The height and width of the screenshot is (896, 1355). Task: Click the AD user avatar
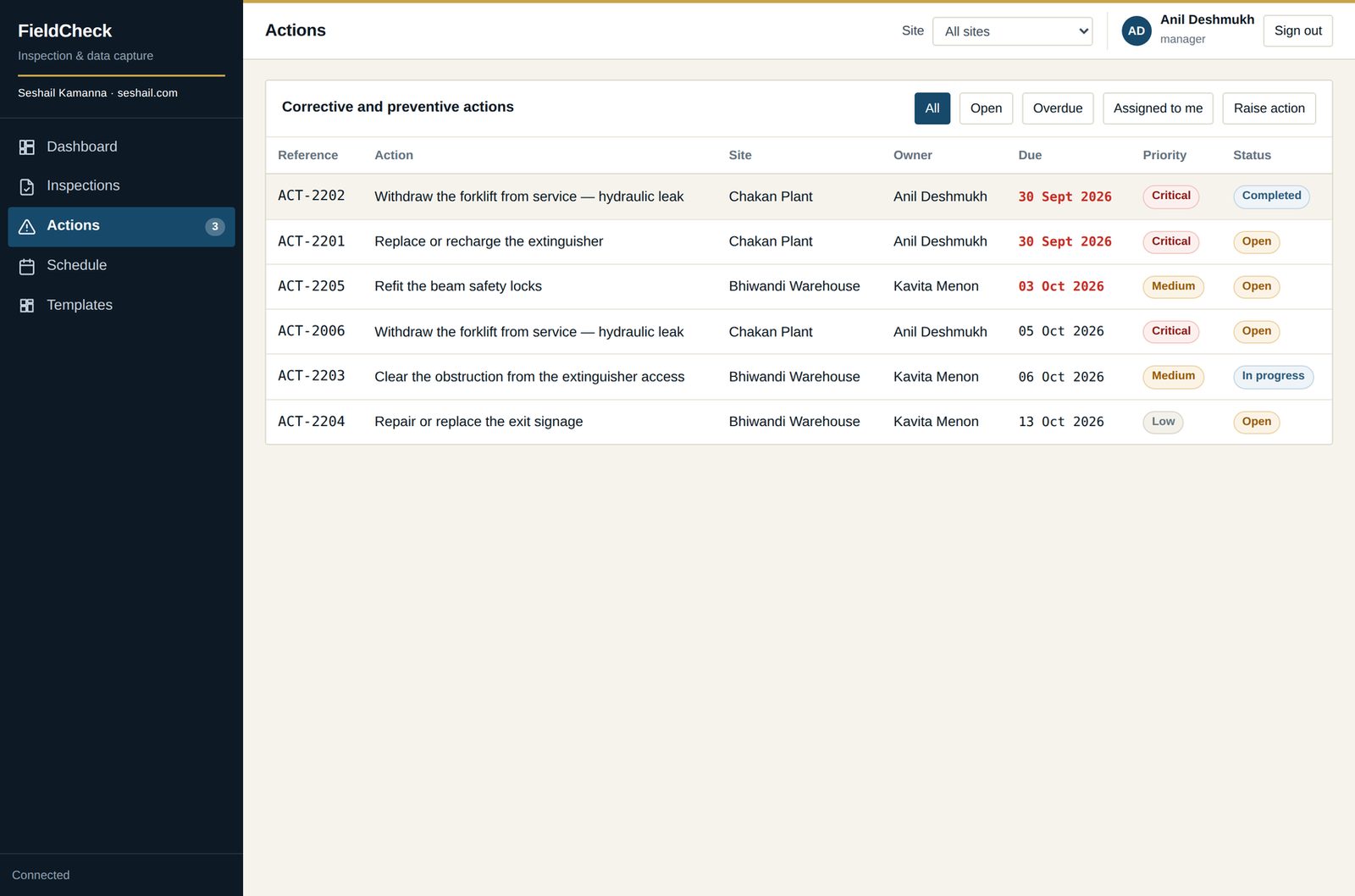pos(1137,30)
